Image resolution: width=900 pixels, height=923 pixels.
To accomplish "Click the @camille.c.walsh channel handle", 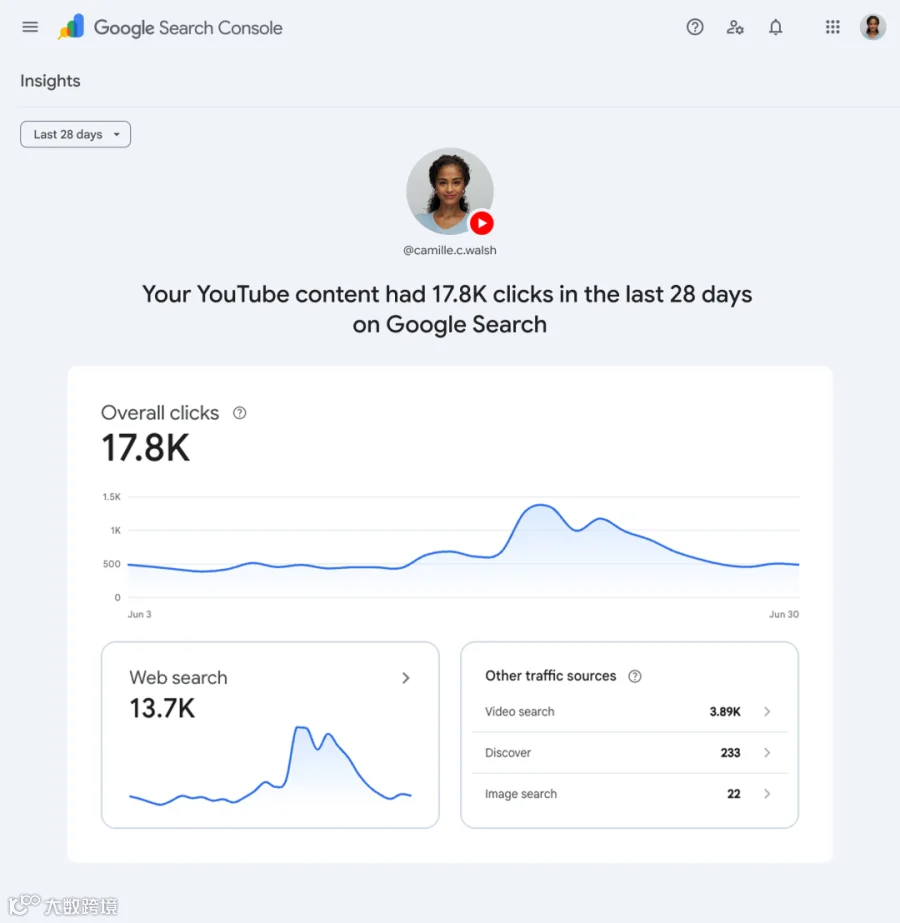I will pyautogui.click(x=450, y=250).
